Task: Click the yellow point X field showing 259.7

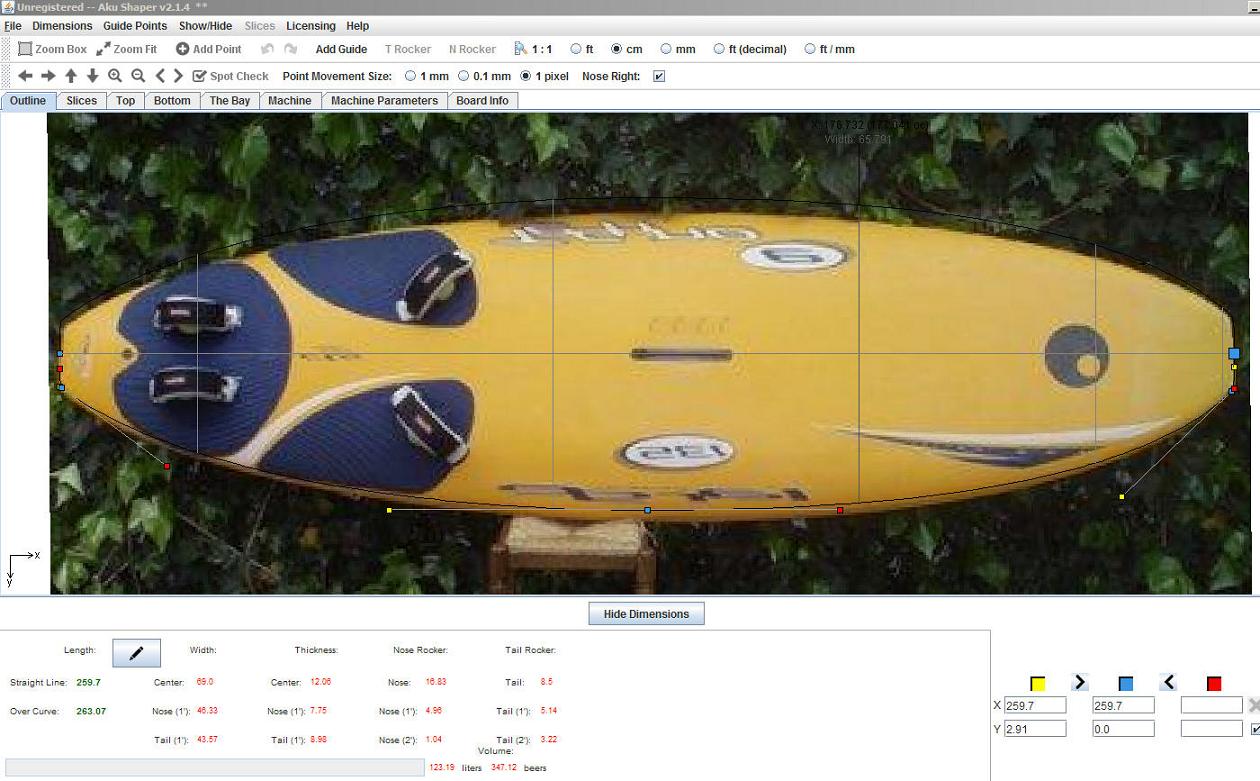Action: (1035, 705)
